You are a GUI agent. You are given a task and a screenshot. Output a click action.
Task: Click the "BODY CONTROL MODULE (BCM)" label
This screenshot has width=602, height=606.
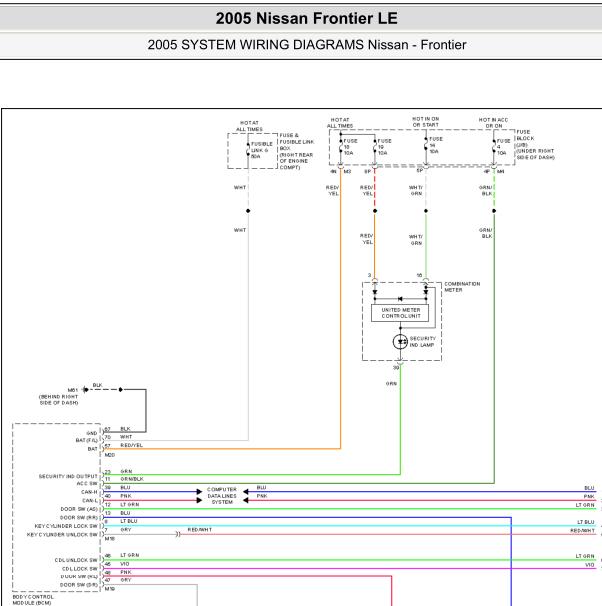click(33, 600)
